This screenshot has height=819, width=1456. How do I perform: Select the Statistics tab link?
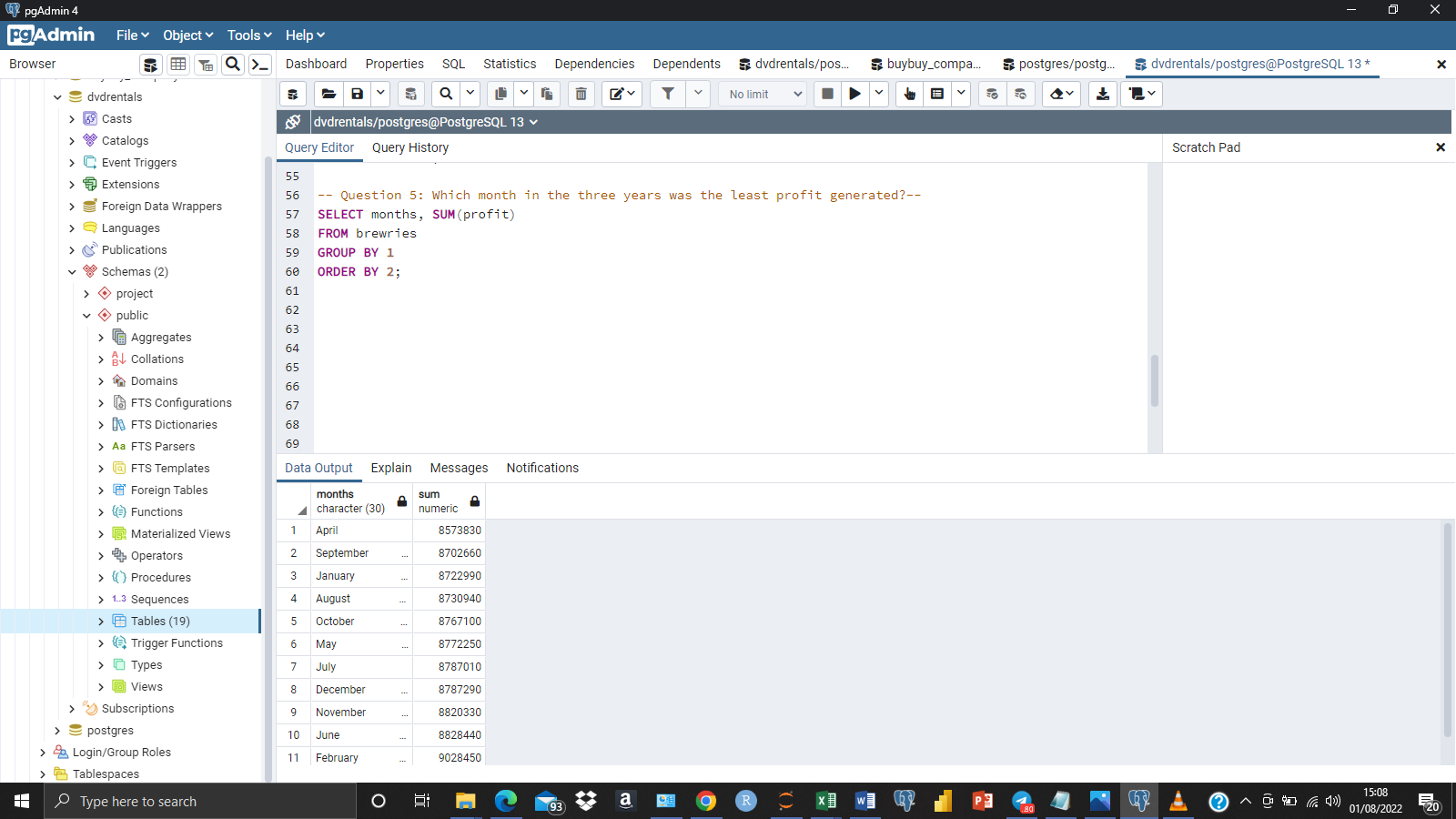[509, 64]
